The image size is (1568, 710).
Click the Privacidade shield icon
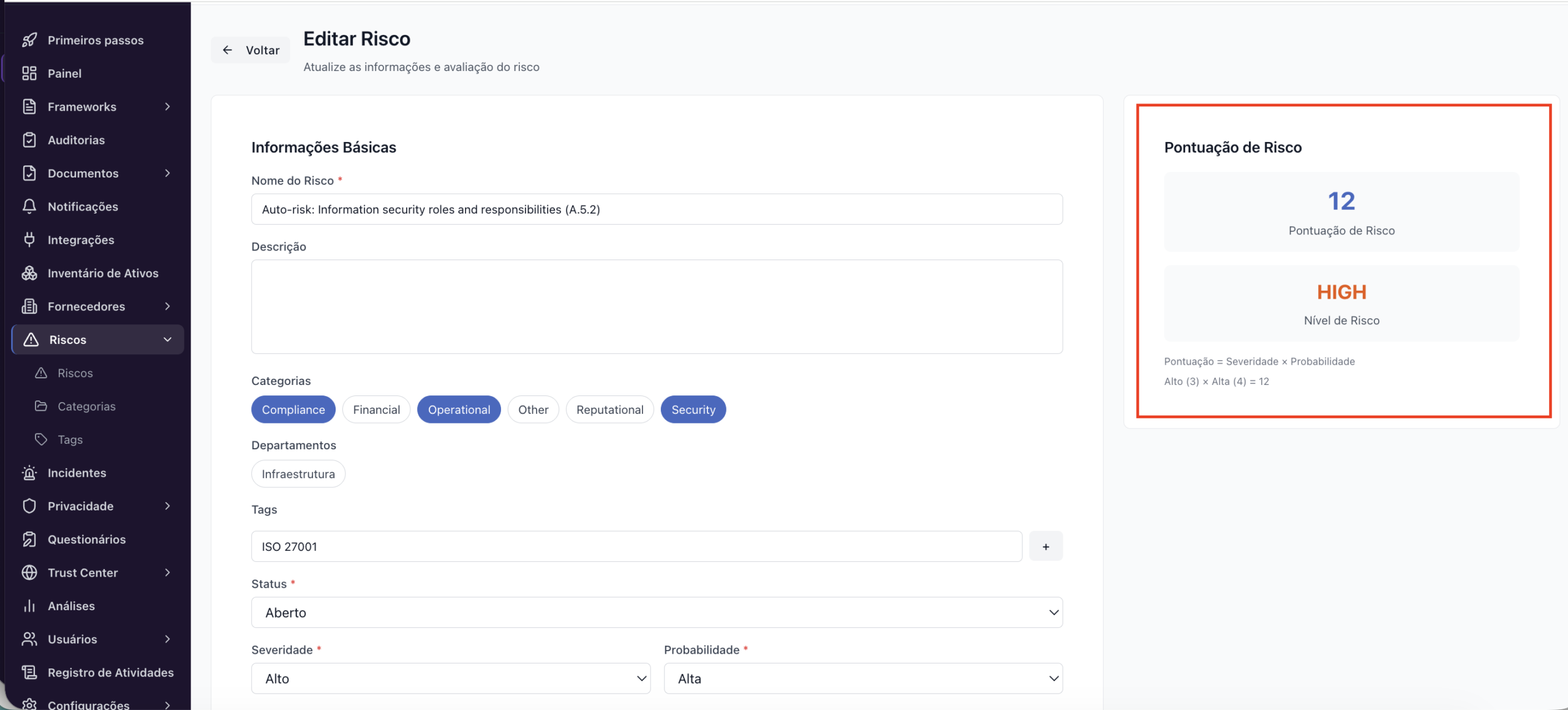point(29,506)
